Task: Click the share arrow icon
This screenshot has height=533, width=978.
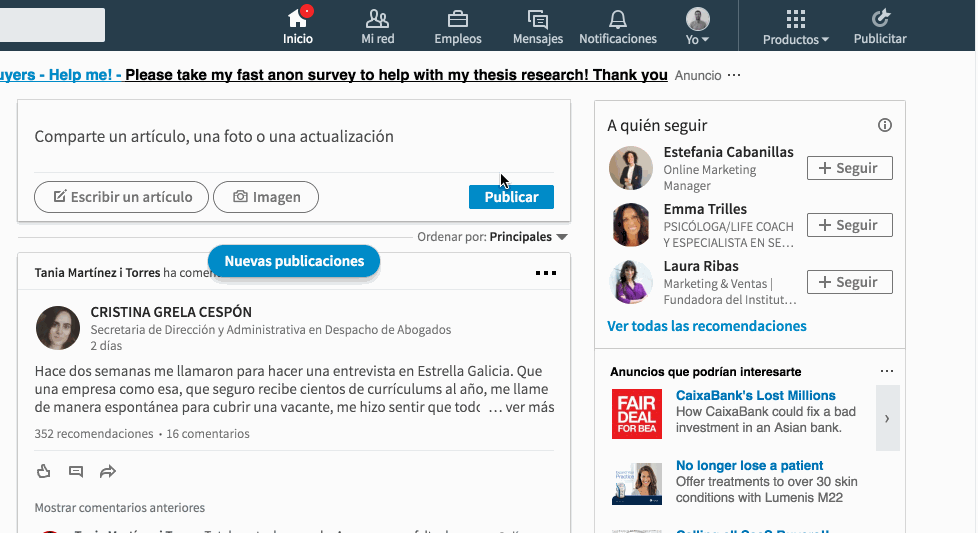Action: [x=108, y=471]
